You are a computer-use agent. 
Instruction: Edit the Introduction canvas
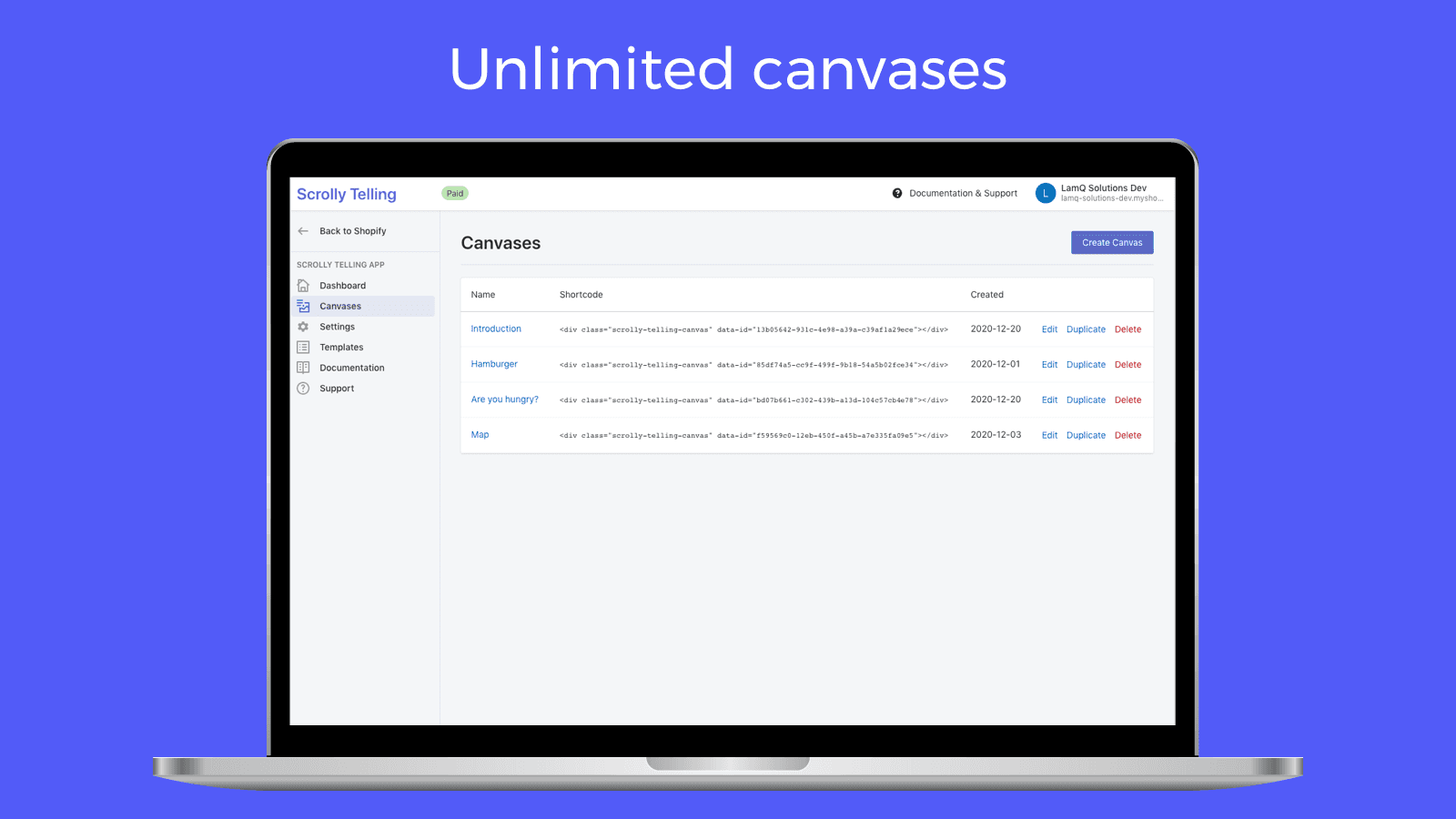[x=1049, y=329]
